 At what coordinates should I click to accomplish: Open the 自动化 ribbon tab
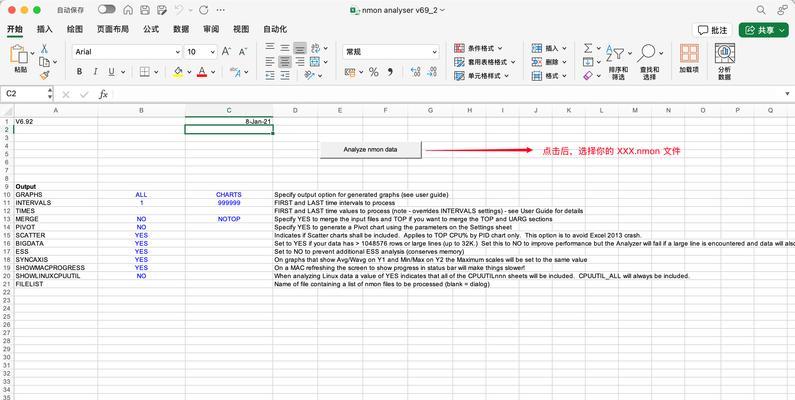click(x=275, y=29)
